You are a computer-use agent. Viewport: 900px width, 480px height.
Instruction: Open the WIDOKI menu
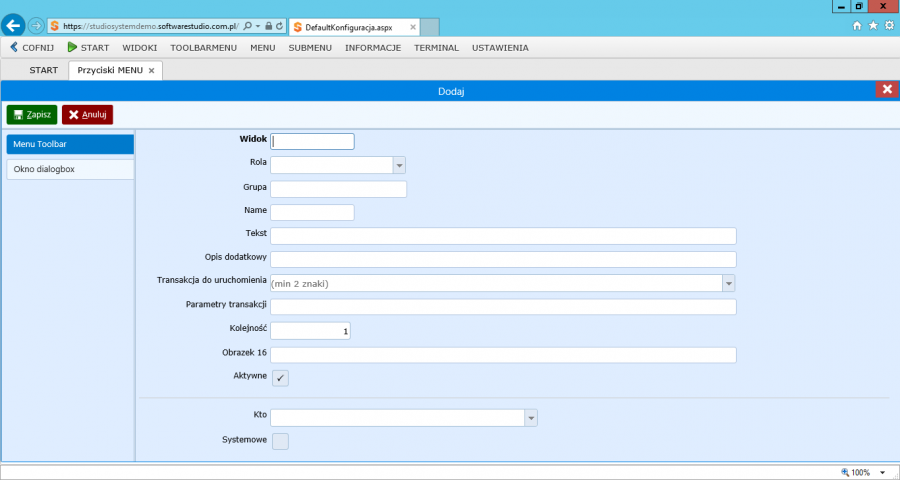pyautogui.click(x=139, y=48)
